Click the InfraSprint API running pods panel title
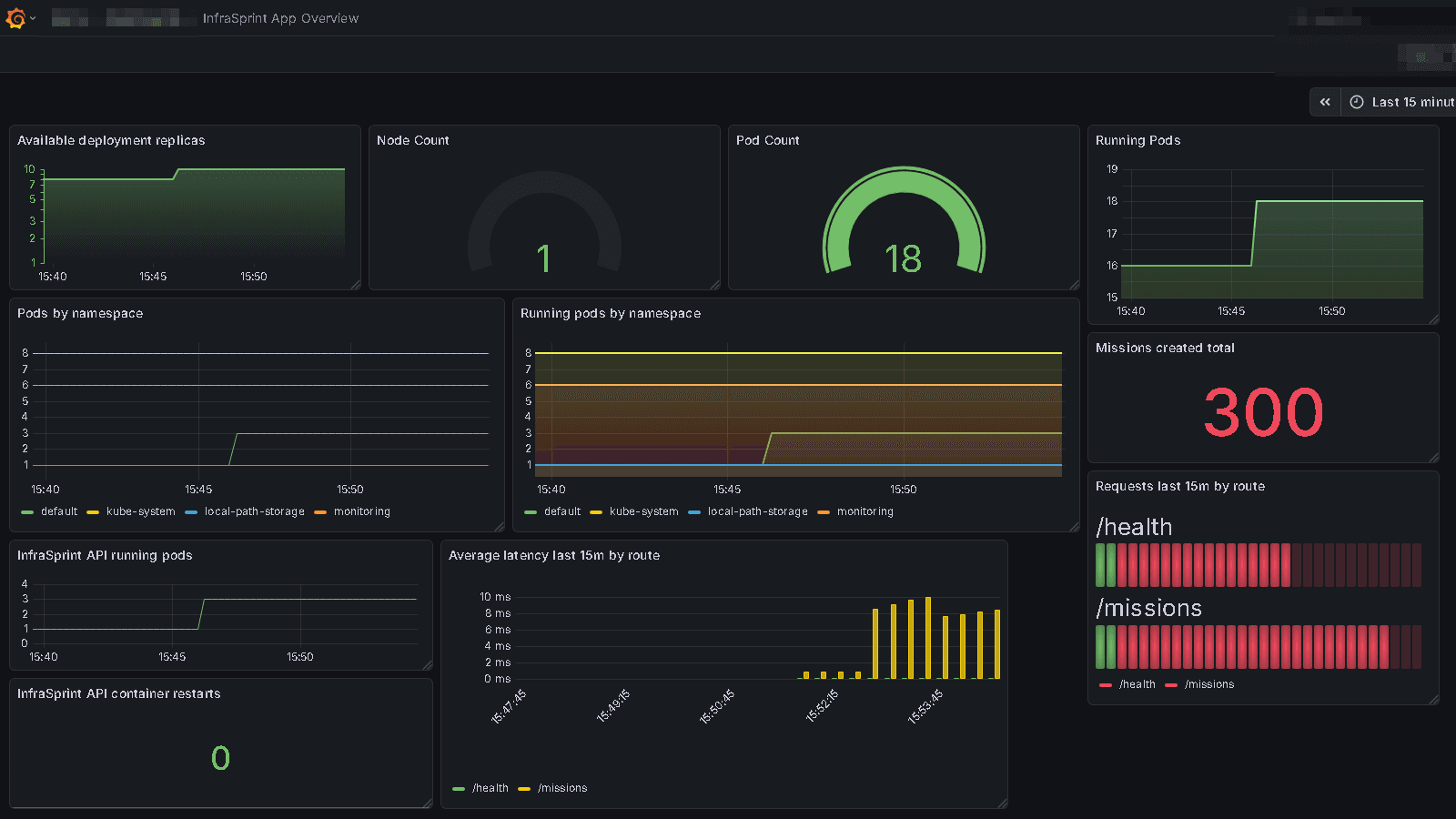Viewport: 1456px width, 819px height. 105,555
